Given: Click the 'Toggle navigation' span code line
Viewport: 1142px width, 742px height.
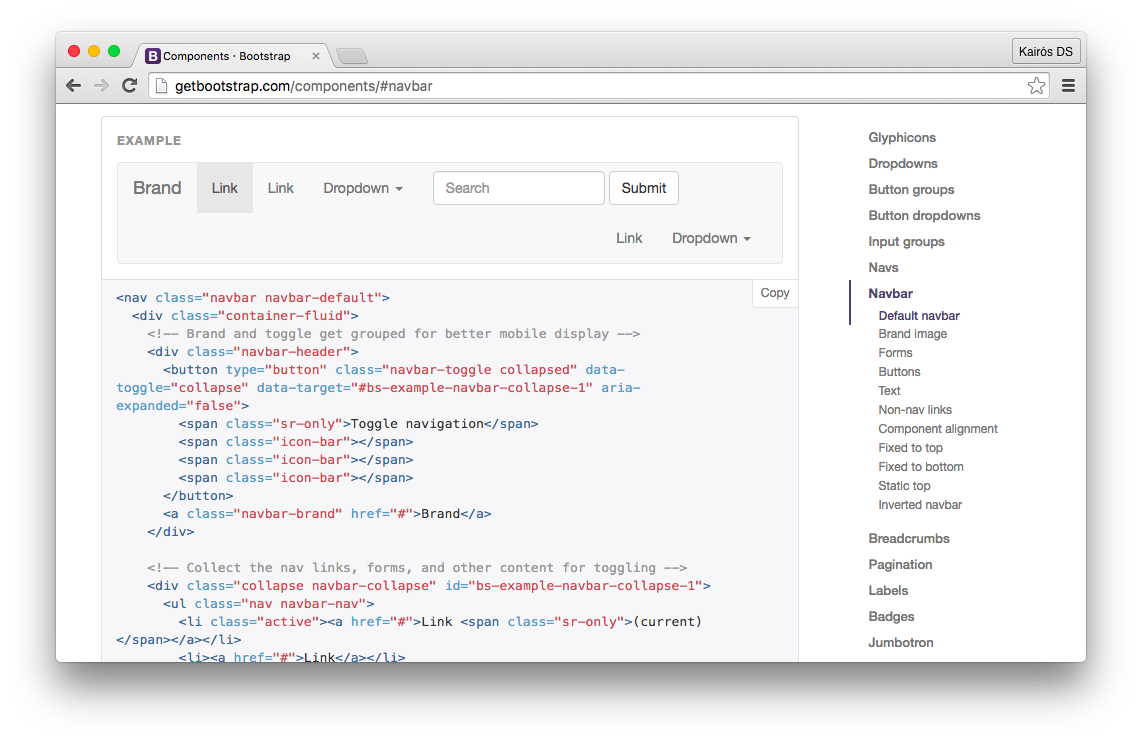Looking at the screenshot, I should 358,424.
